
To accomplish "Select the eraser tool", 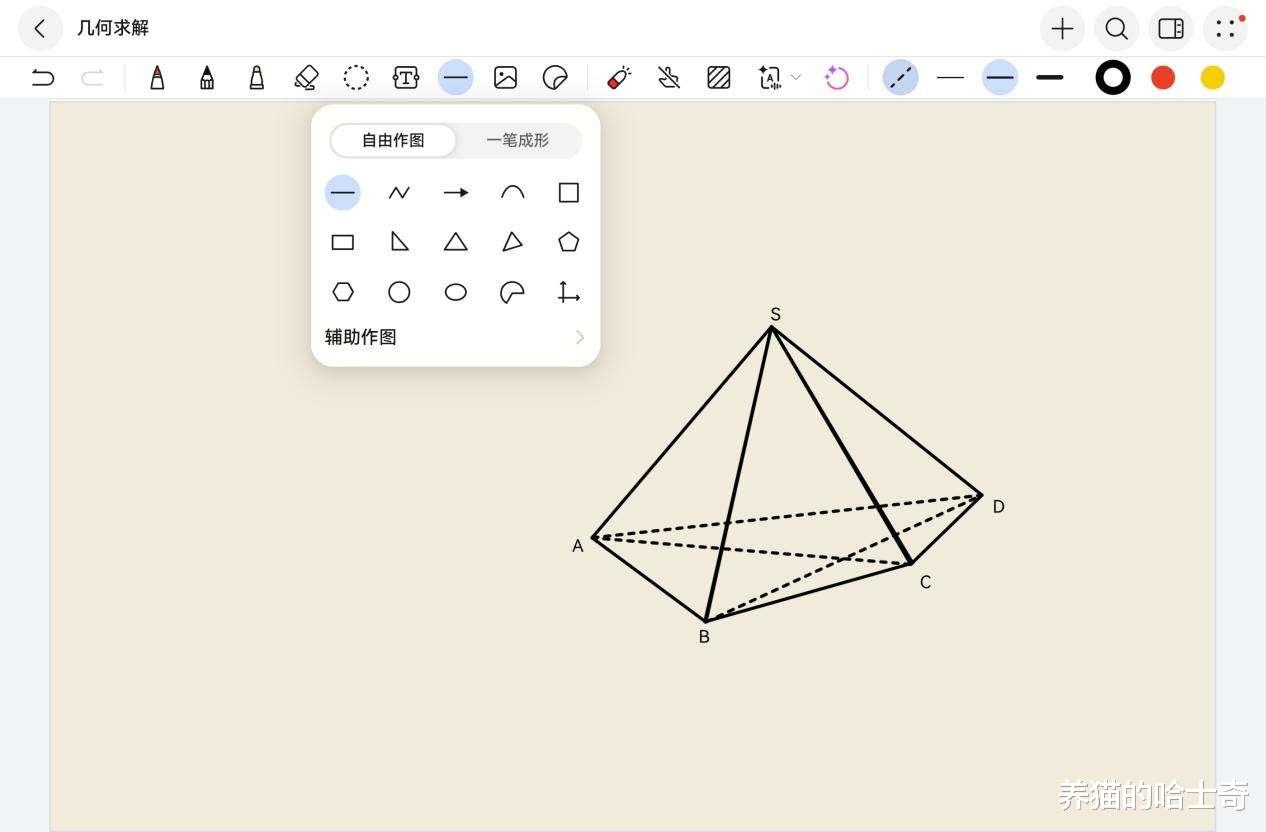I will [306, 77].
